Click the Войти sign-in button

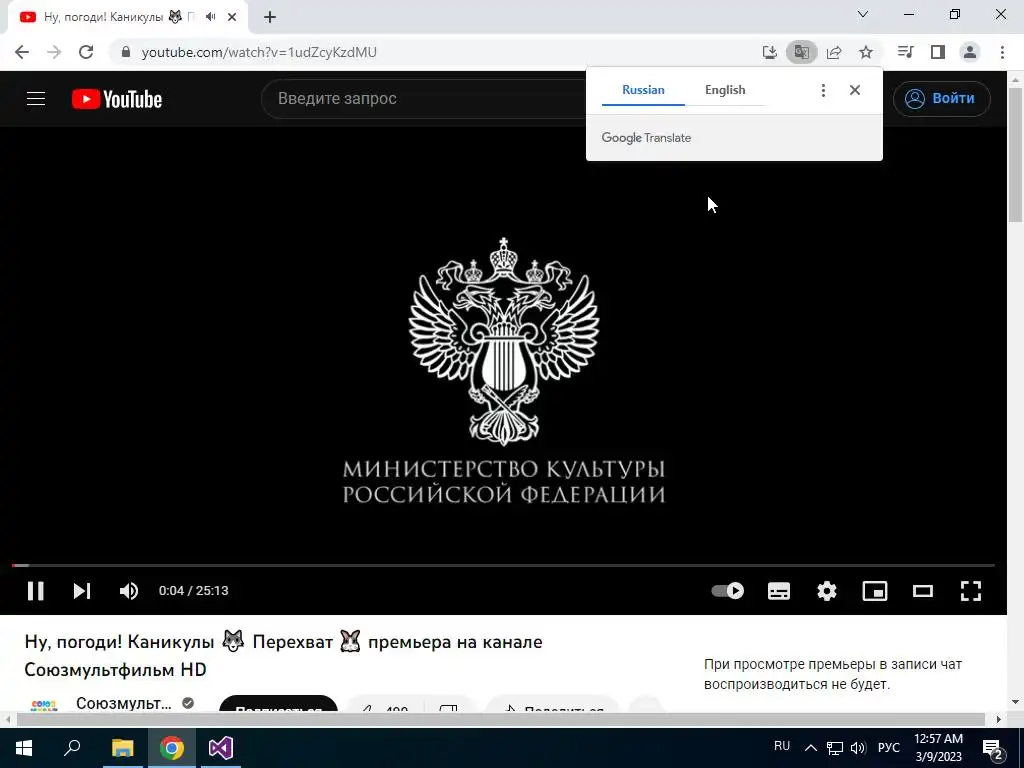tap(941, 99)
